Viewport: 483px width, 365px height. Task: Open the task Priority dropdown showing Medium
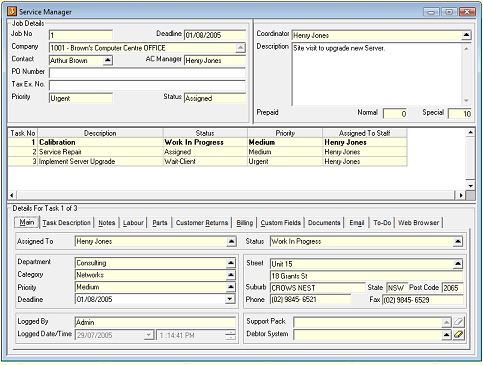231,287
